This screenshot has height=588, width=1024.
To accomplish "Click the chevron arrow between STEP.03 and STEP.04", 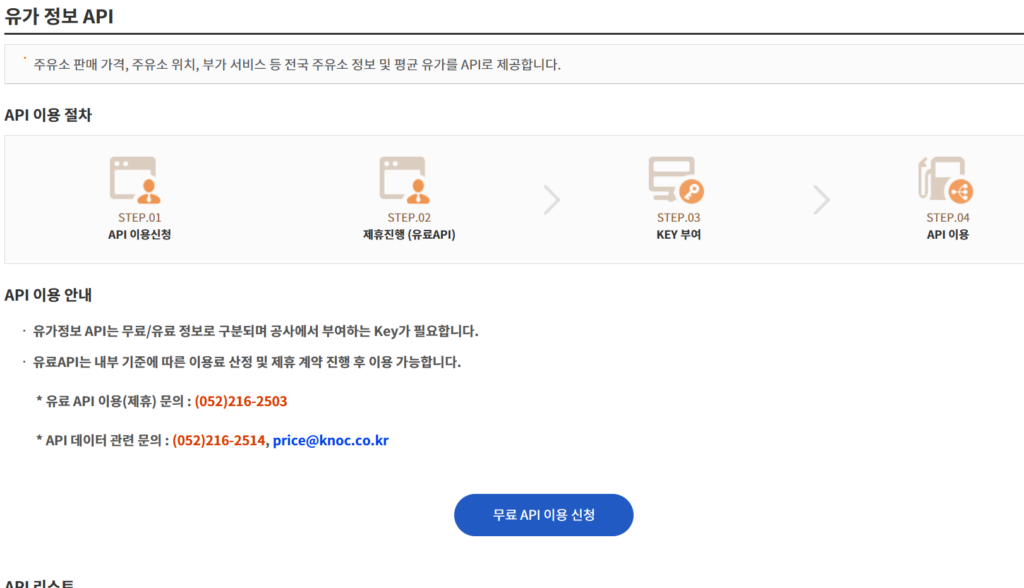I will (x=821, y=200).
